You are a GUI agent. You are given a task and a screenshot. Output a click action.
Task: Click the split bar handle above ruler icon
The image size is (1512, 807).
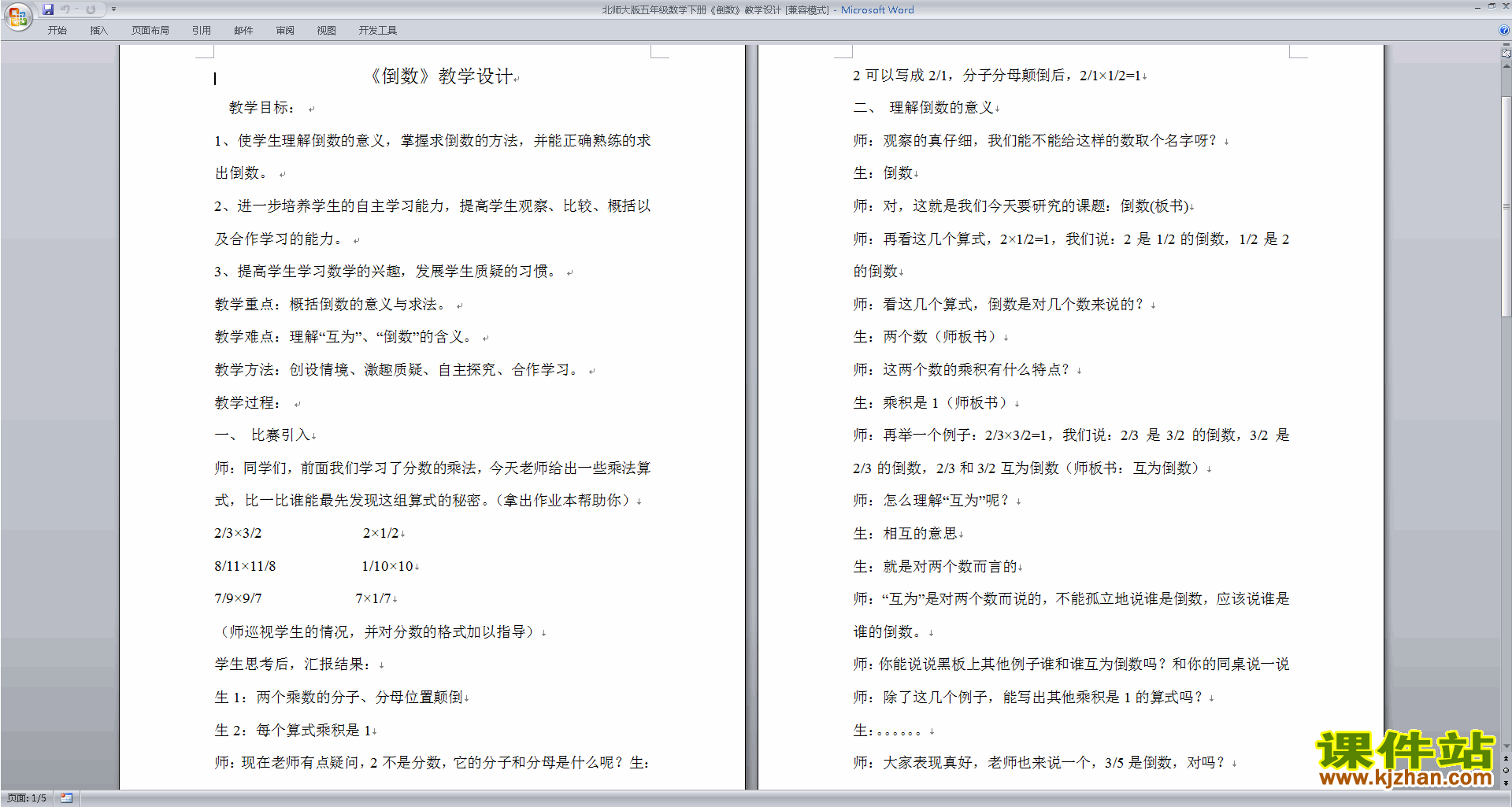pos(1506,45)
